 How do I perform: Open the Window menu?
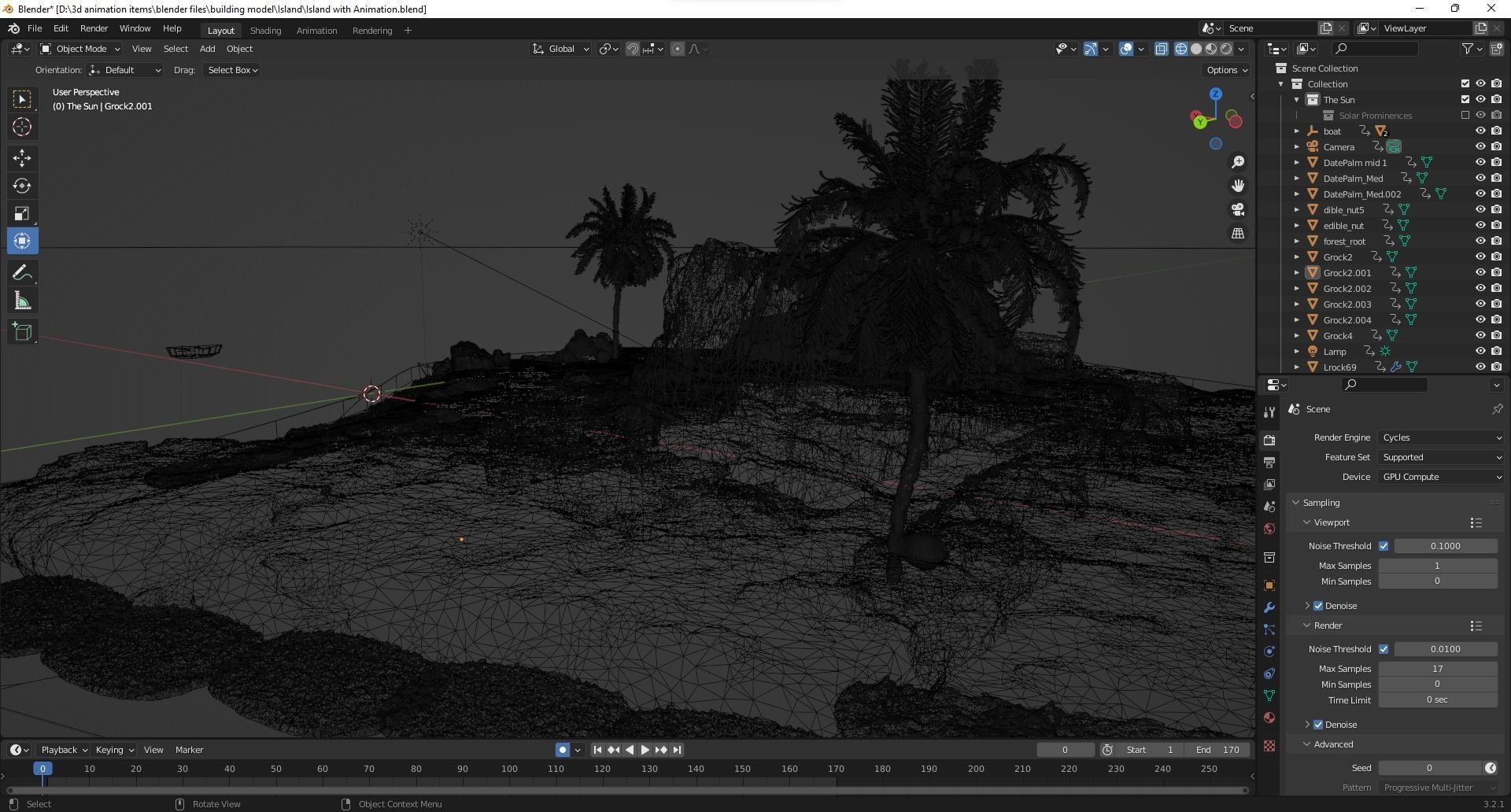(x=135, y=28)
